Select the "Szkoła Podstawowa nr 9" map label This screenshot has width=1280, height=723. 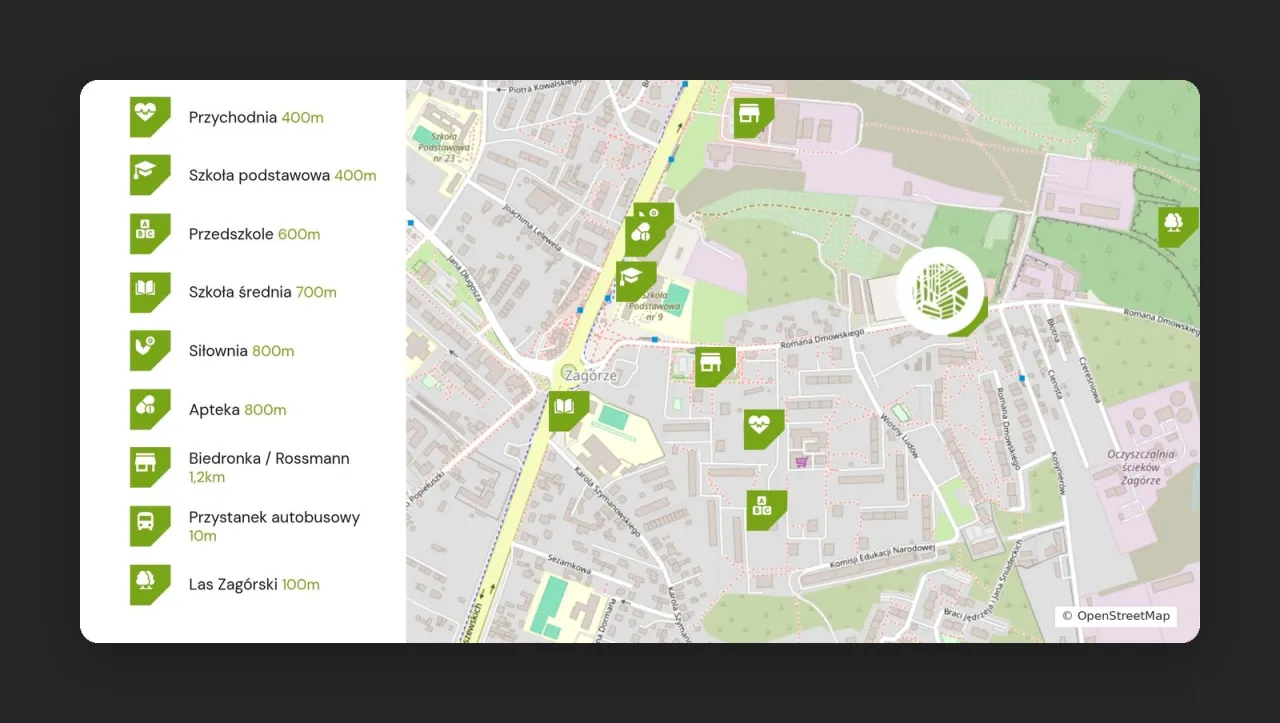pyautogui.click(x=653, y=305)
